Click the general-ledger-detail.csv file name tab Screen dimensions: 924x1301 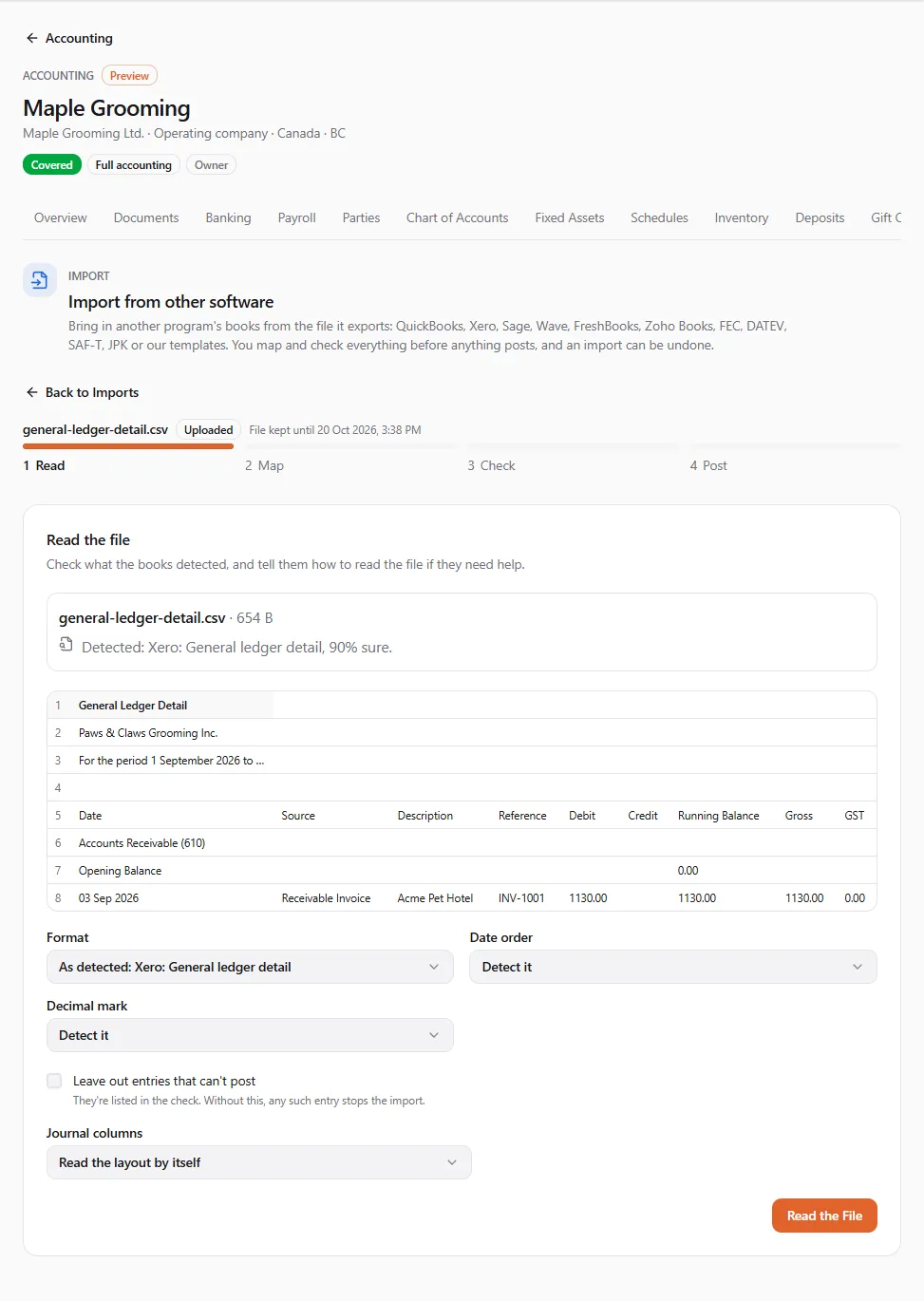tap(95, 430)
